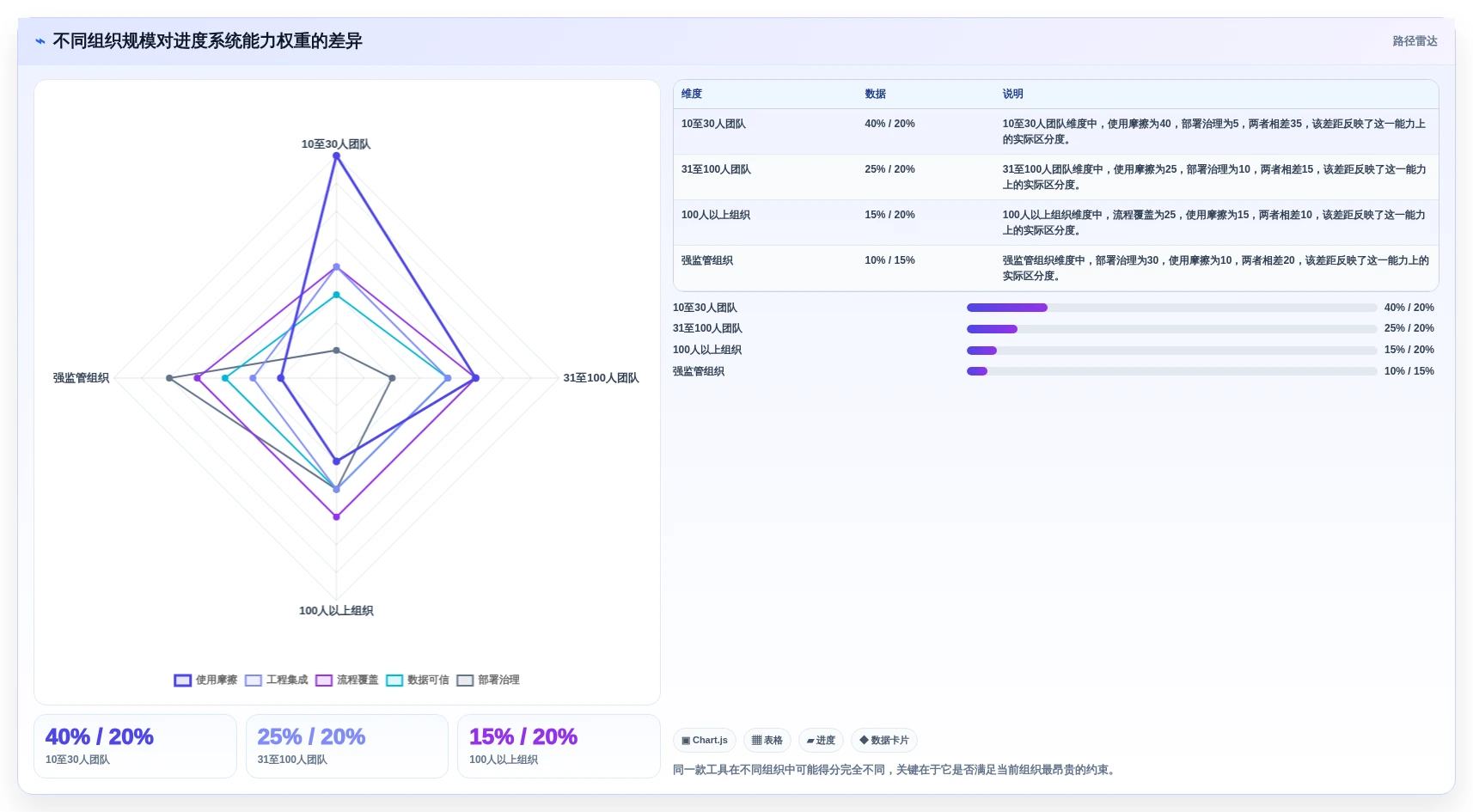
Task: Open the 25% / 20% summary card
Action: coord(347,747)
